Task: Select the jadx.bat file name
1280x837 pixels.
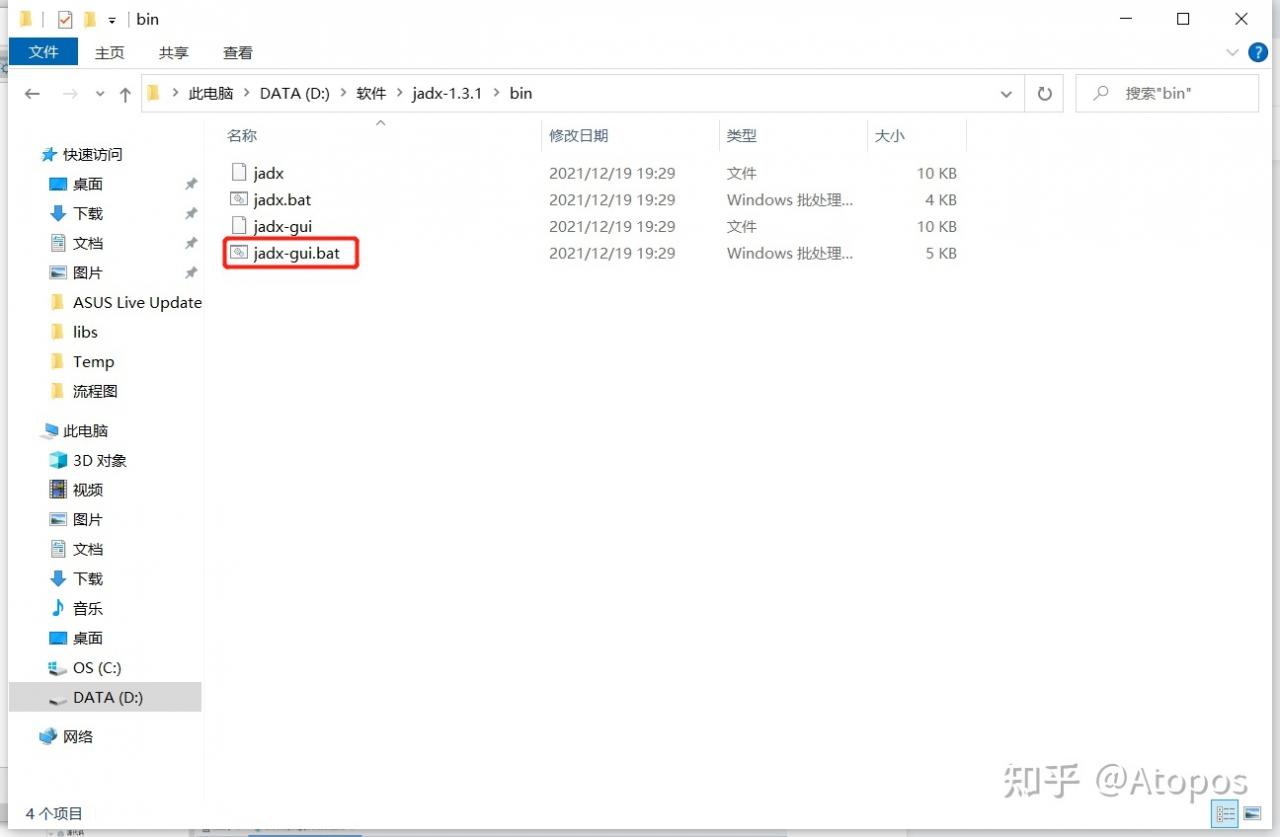Action: click(x=283, y=200)
